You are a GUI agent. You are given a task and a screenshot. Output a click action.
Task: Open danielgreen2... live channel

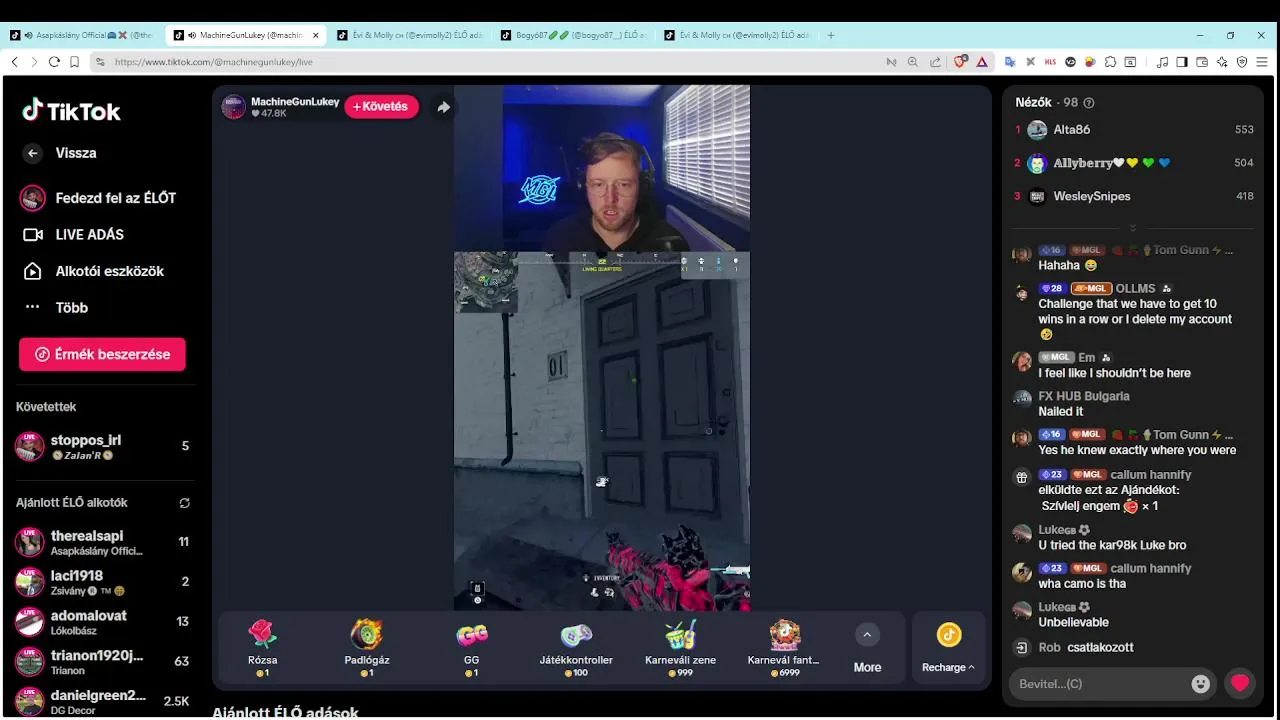pos(104,701)
